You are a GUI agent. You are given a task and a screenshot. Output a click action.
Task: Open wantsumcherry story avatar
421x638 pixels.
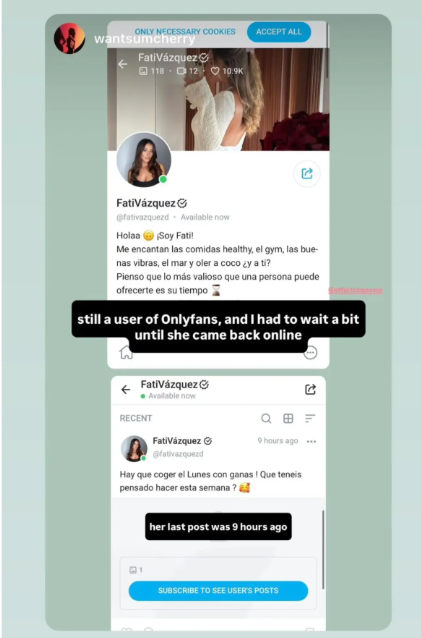70,38
